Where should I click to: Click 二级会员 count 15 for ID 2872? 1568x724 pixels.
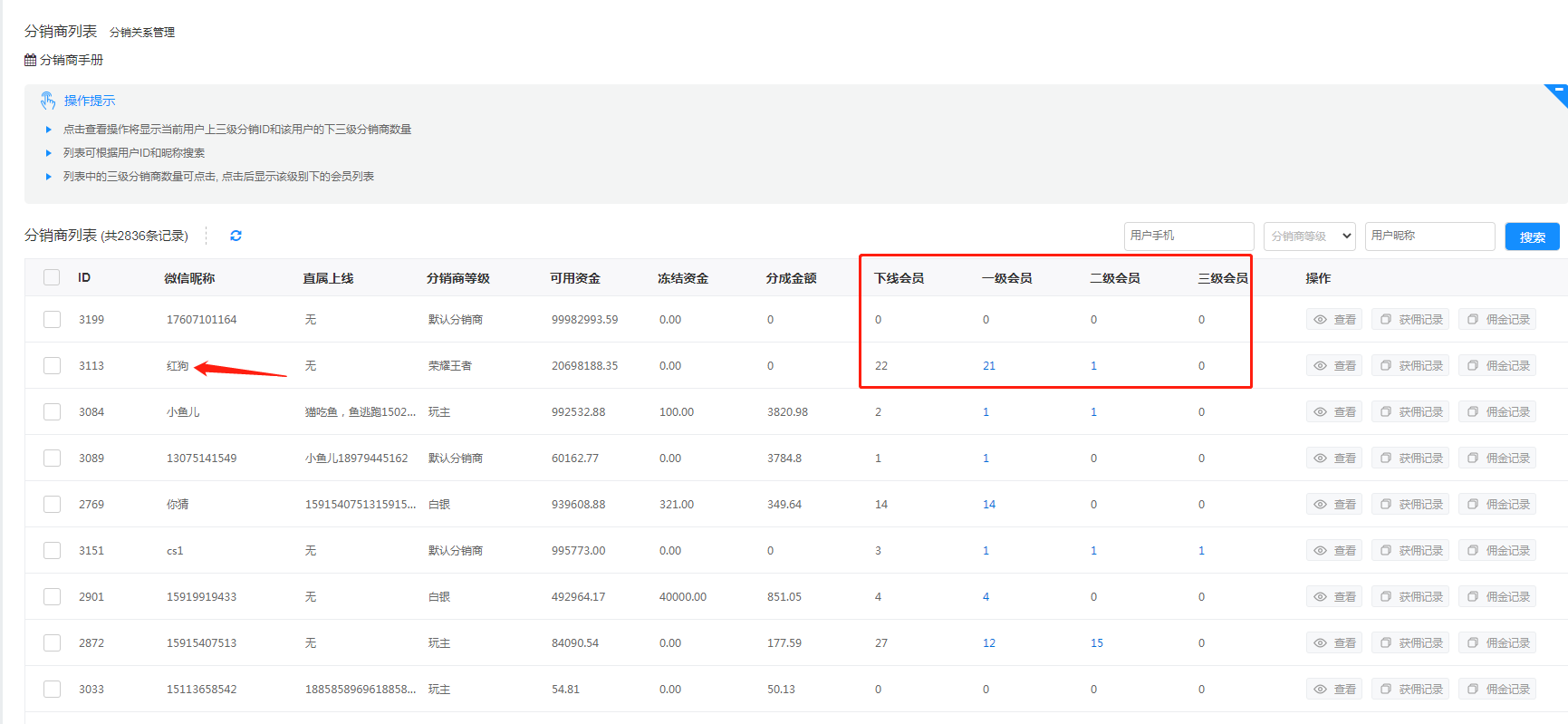1096,643
